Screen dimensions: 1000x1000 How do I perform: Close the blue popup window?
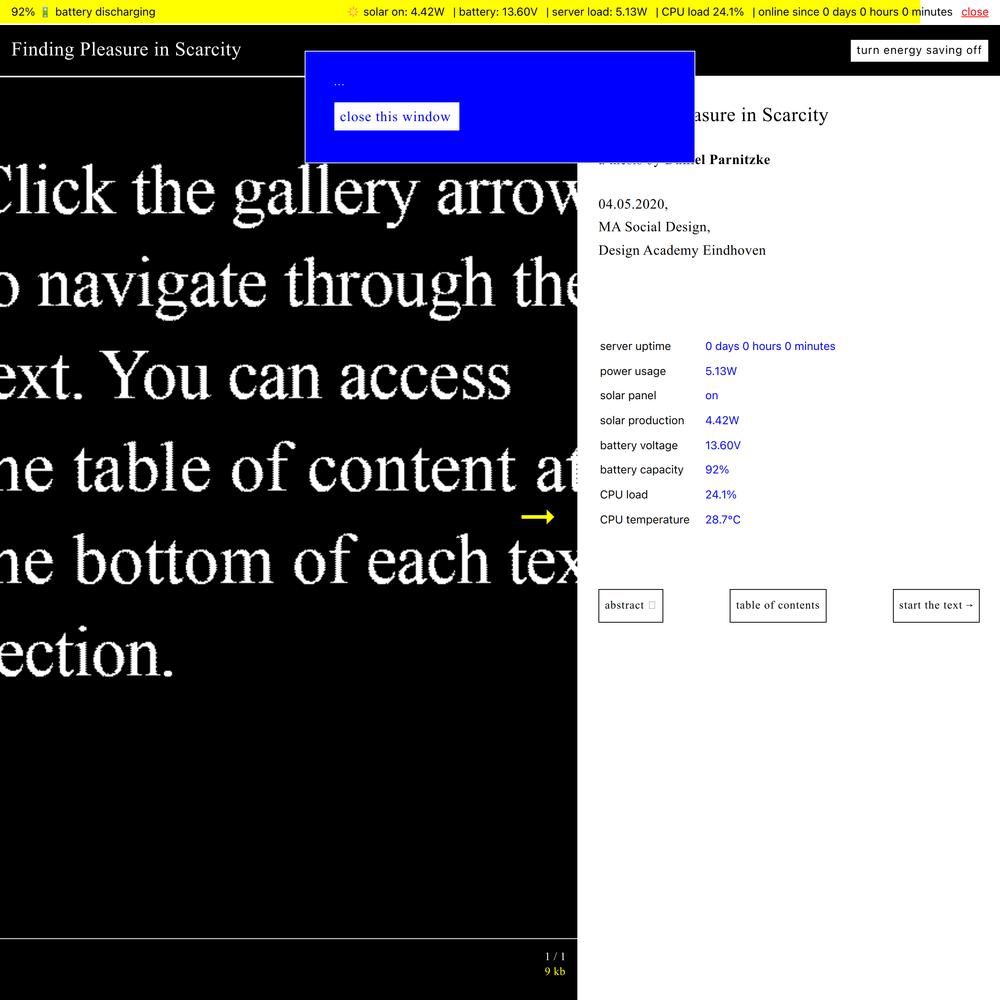click(396, 117)
